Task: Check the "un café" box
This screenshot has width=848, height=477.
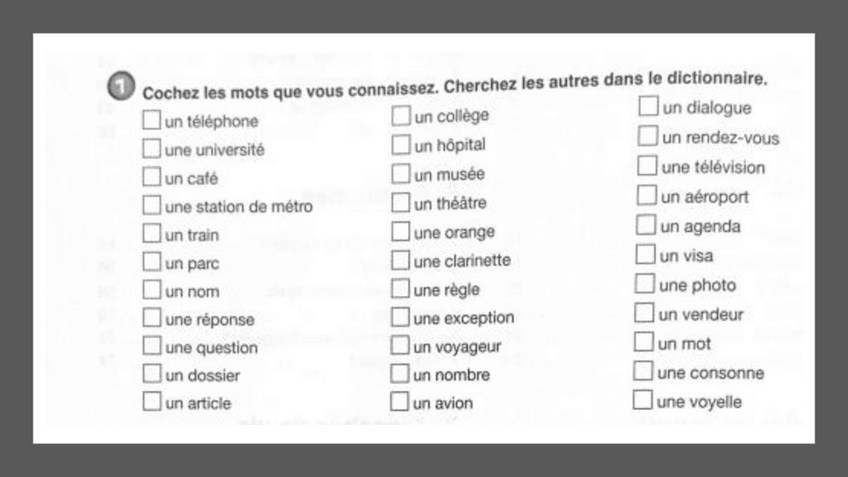Action: point(151,178)
